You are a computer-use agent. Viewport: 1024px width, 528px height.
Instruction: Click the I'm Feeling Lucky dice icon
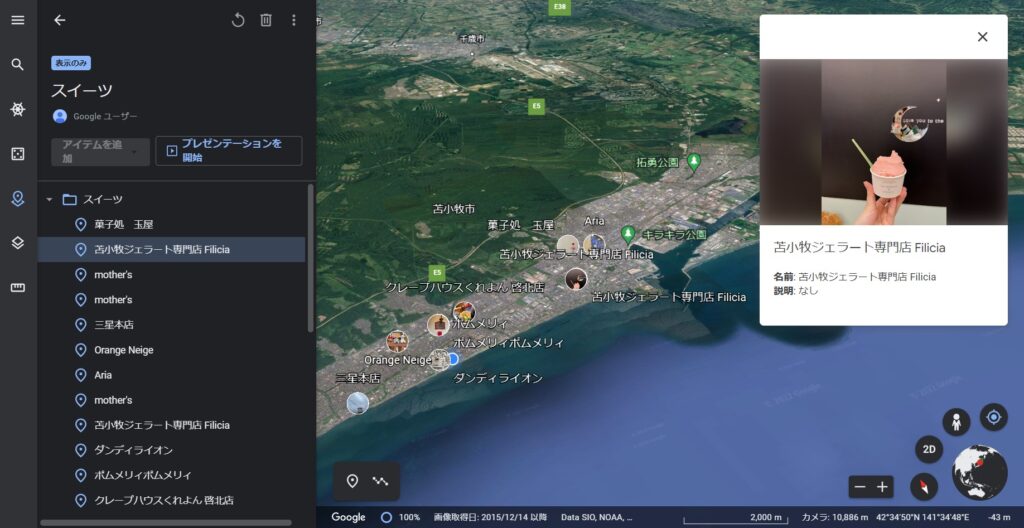(x=18, y=153)
